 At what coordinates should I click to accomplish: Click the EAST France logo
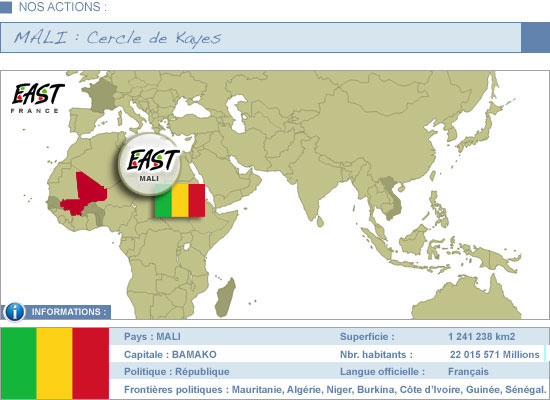(x=37, y=98)
